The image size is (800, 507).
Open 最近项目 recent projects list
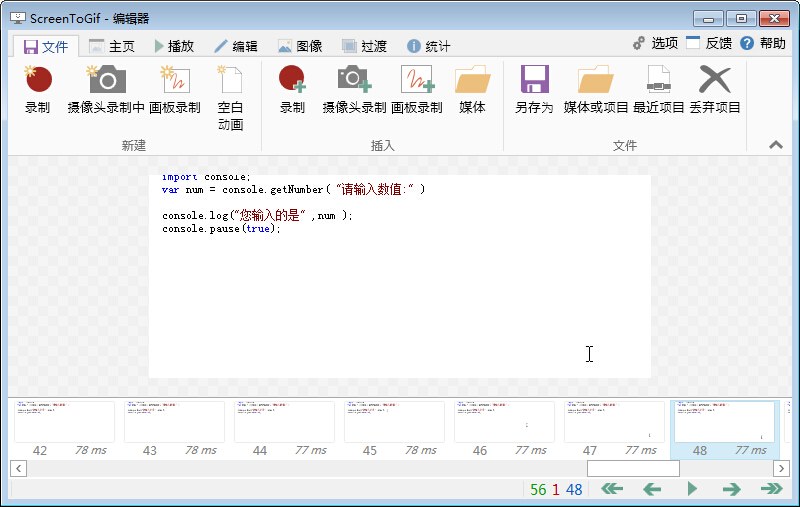pos(658,90)
